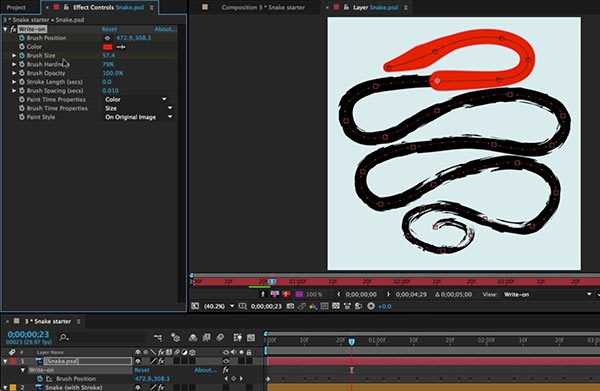The height and width of the screenshot is (391, 600).
Task: Open the Effect Controls panel menu
Action: (x=152, y=7)
